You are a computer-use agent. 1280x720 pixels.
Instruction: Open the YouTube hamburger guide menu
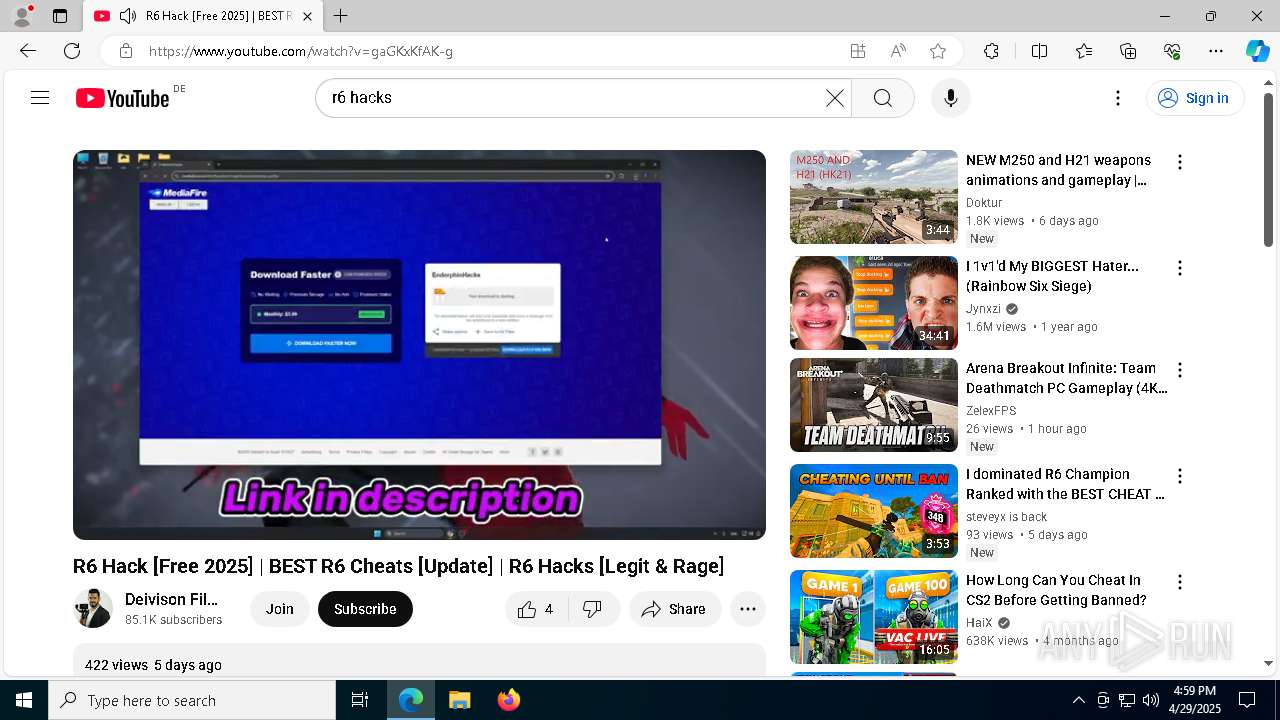click(x=40, y=98)
